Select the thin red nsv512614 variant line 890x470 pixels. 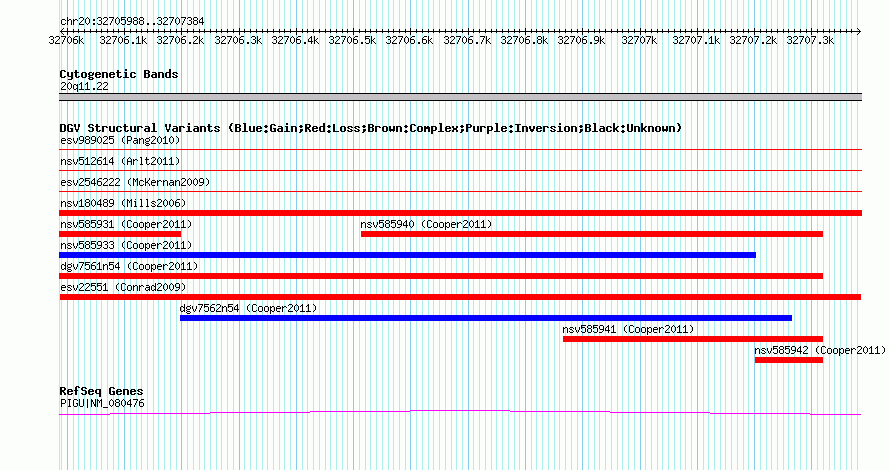pos(460,170)
